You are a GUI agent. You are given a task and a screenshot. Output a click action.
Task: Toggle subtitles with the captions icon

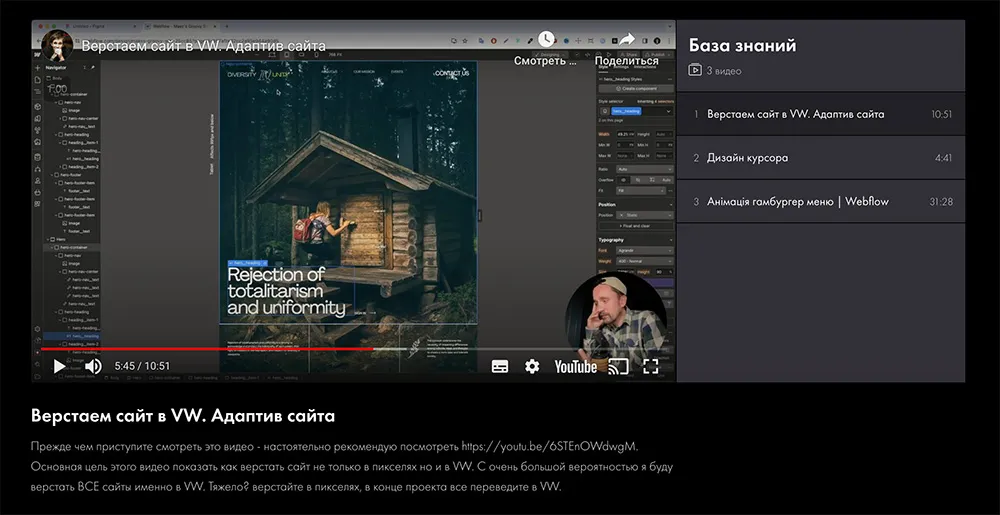(x=500, y=366)
